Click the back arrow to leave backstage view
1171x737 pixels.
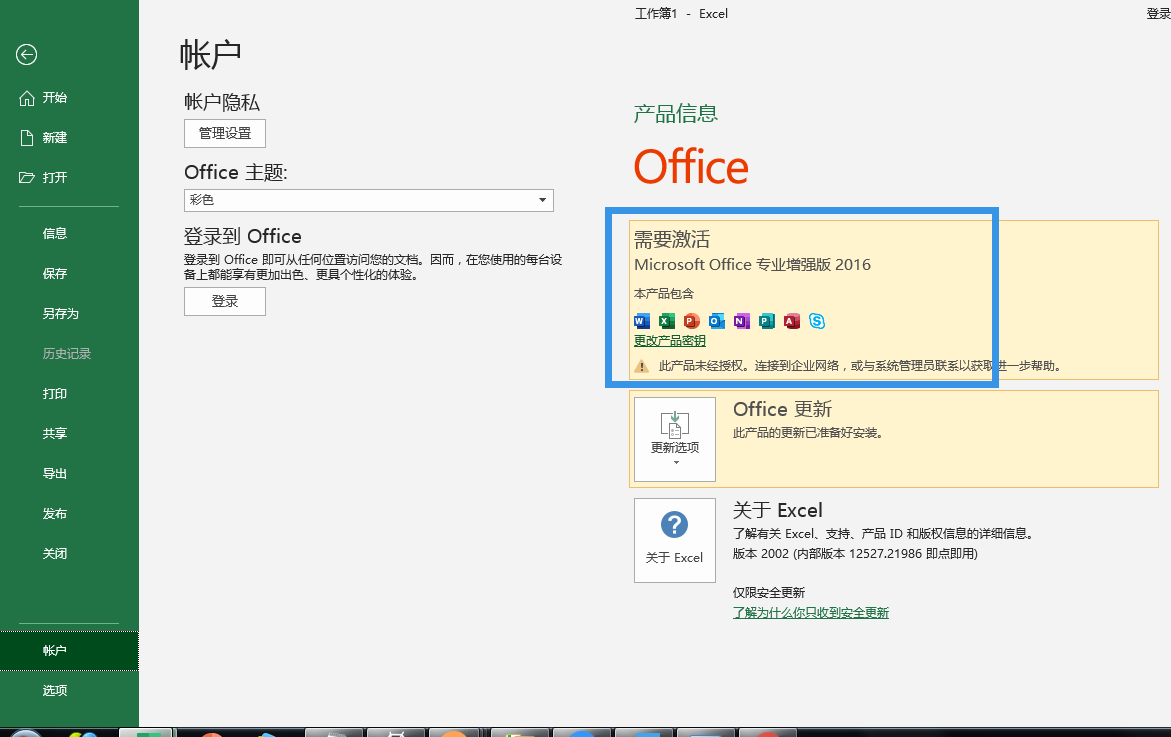point(26,55)
